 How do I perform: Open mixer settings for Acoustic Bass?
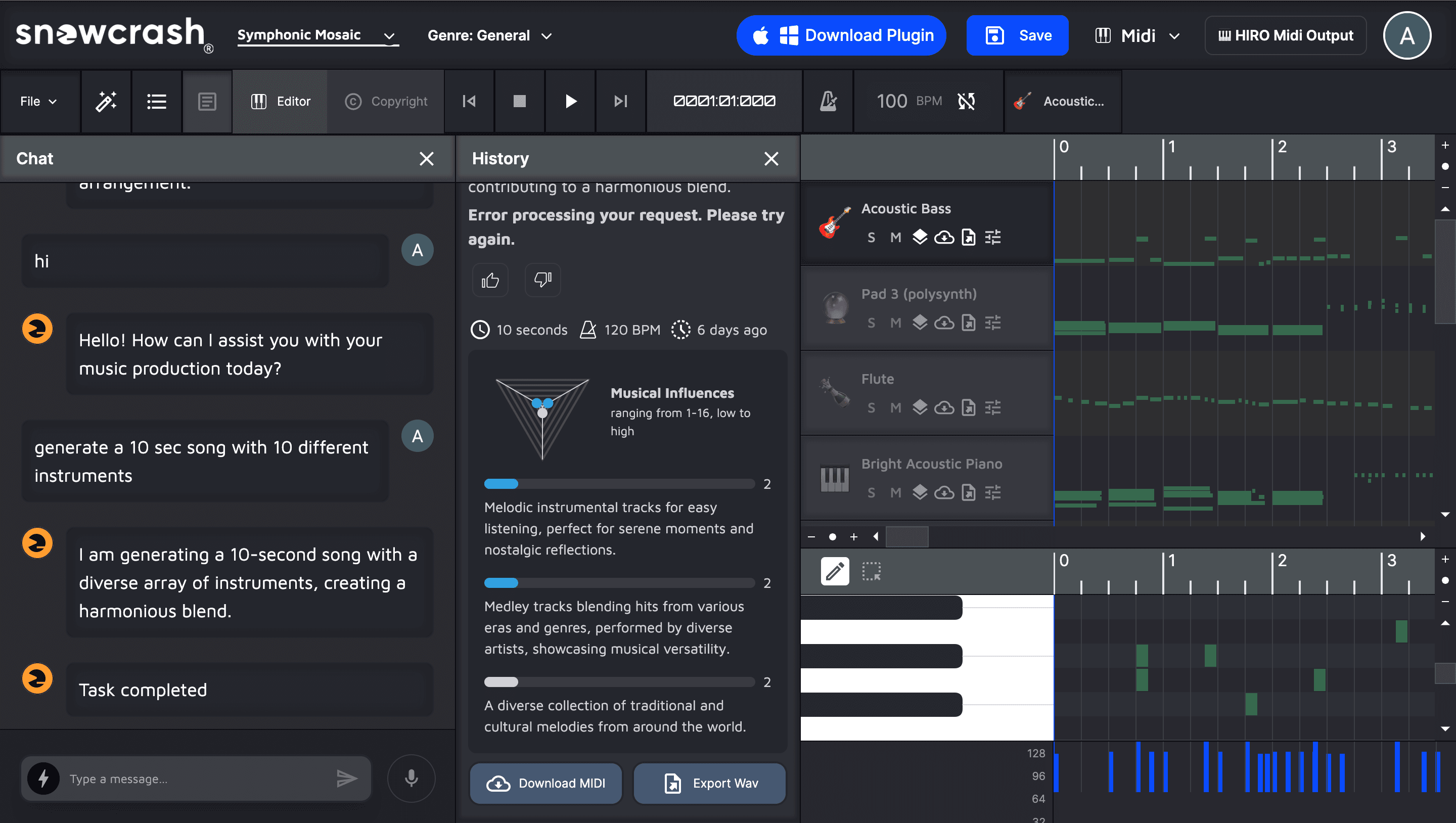[x=992, y=238]
